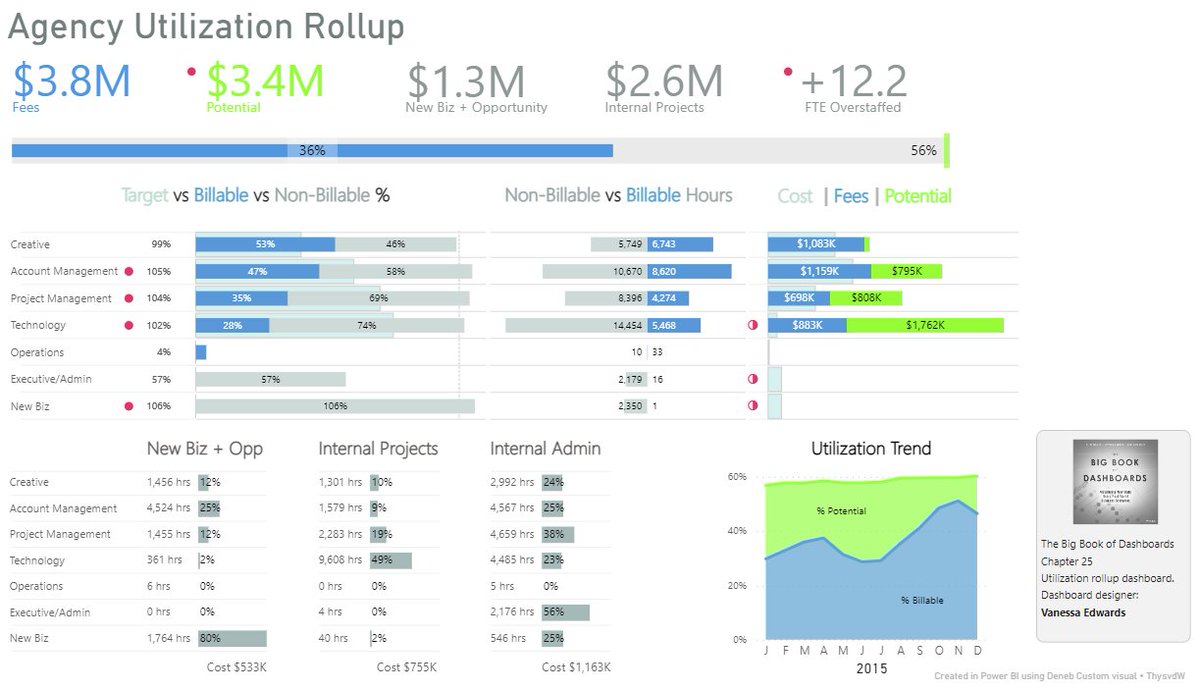Select the % Billable blue area label
The width and height of the screenshot is (1200, 690).
[920, 601]
